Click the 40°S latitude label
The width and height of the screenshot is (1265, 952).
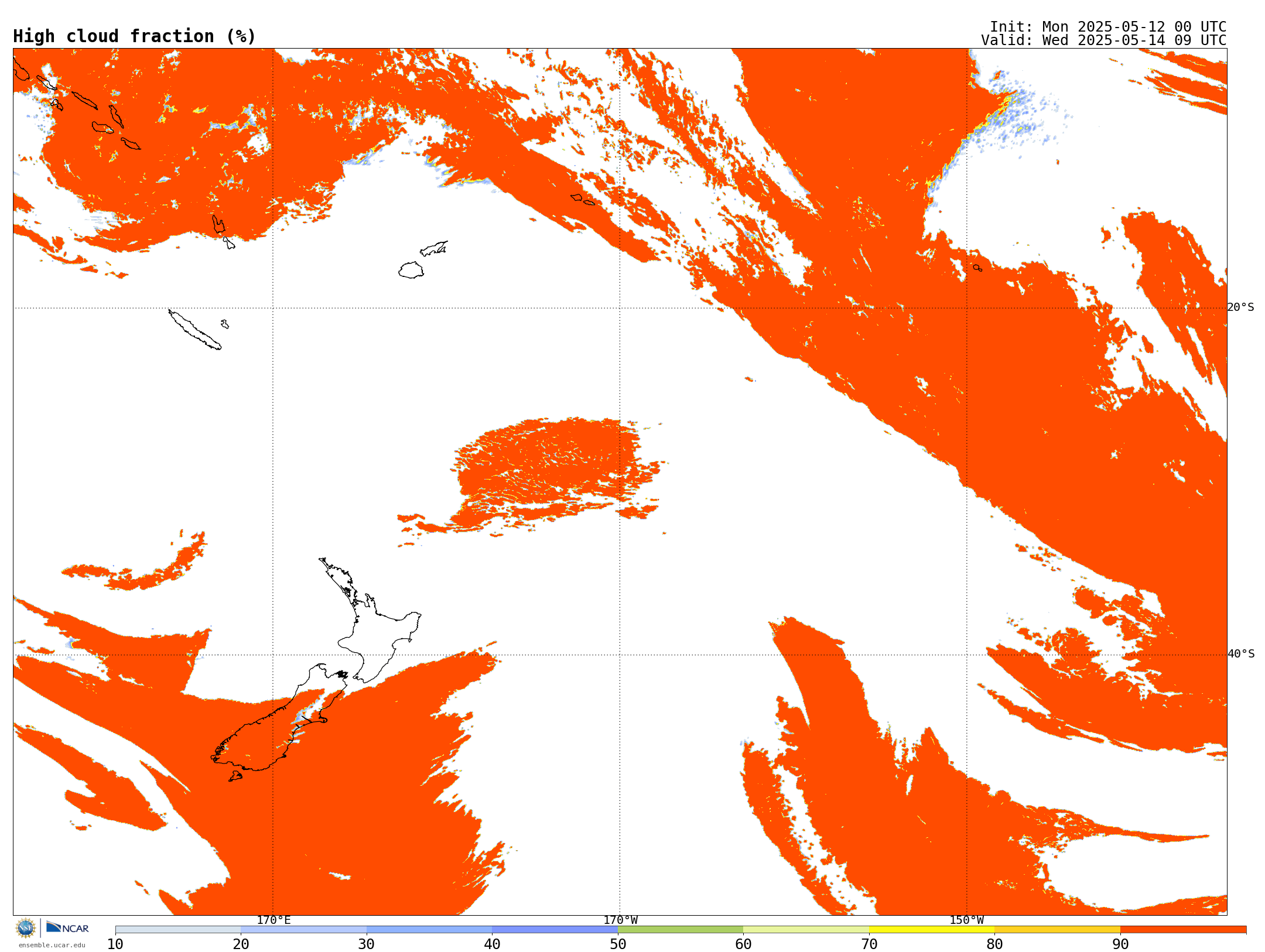pos(1241,654)
